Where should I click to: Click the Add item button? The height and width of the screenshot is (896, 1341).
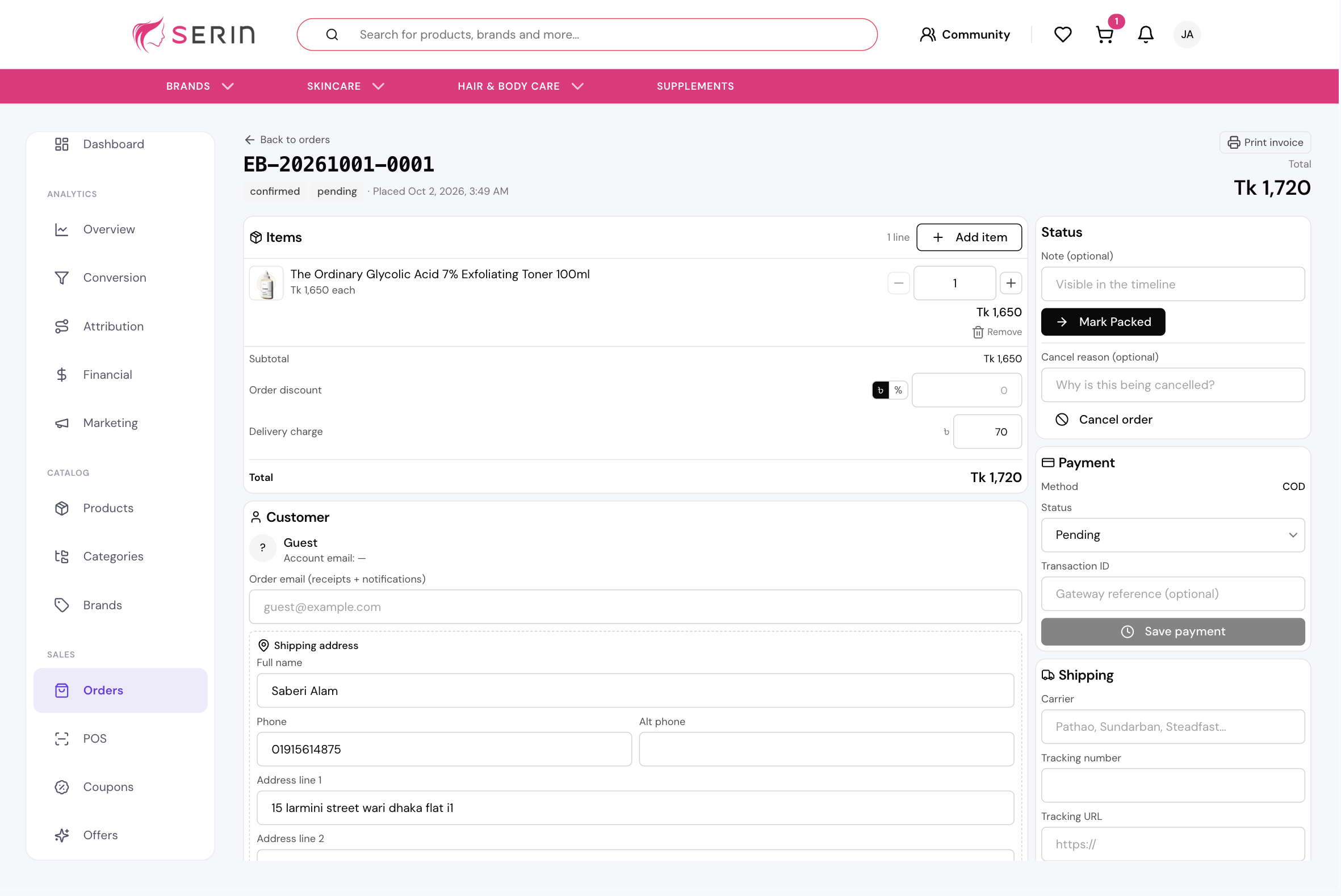click(970, 237)
